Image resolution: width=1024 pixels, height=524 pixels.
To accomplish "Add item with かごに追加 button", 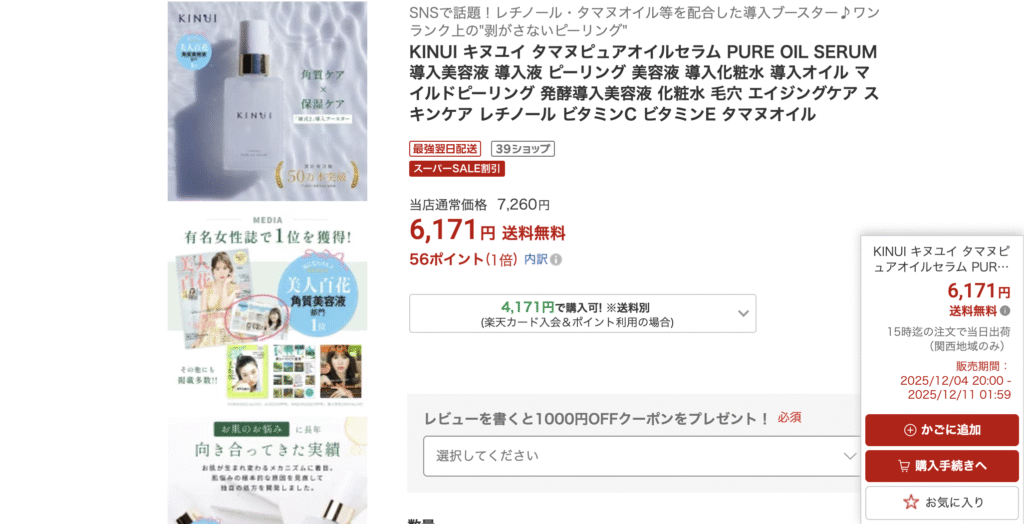I will 942,430.
